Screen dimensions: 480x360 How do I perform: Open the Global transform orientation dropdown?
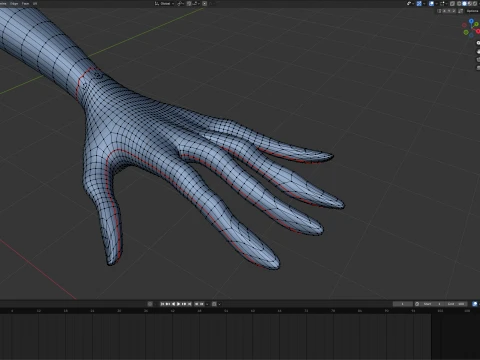click(x=165, y=4)
